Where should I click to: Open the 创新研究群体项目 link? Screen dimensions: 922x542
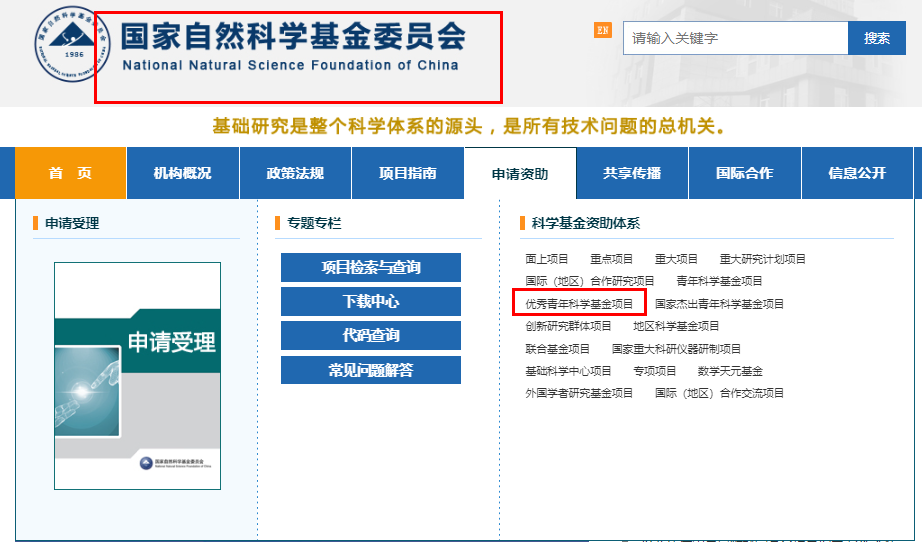(569, 326)
